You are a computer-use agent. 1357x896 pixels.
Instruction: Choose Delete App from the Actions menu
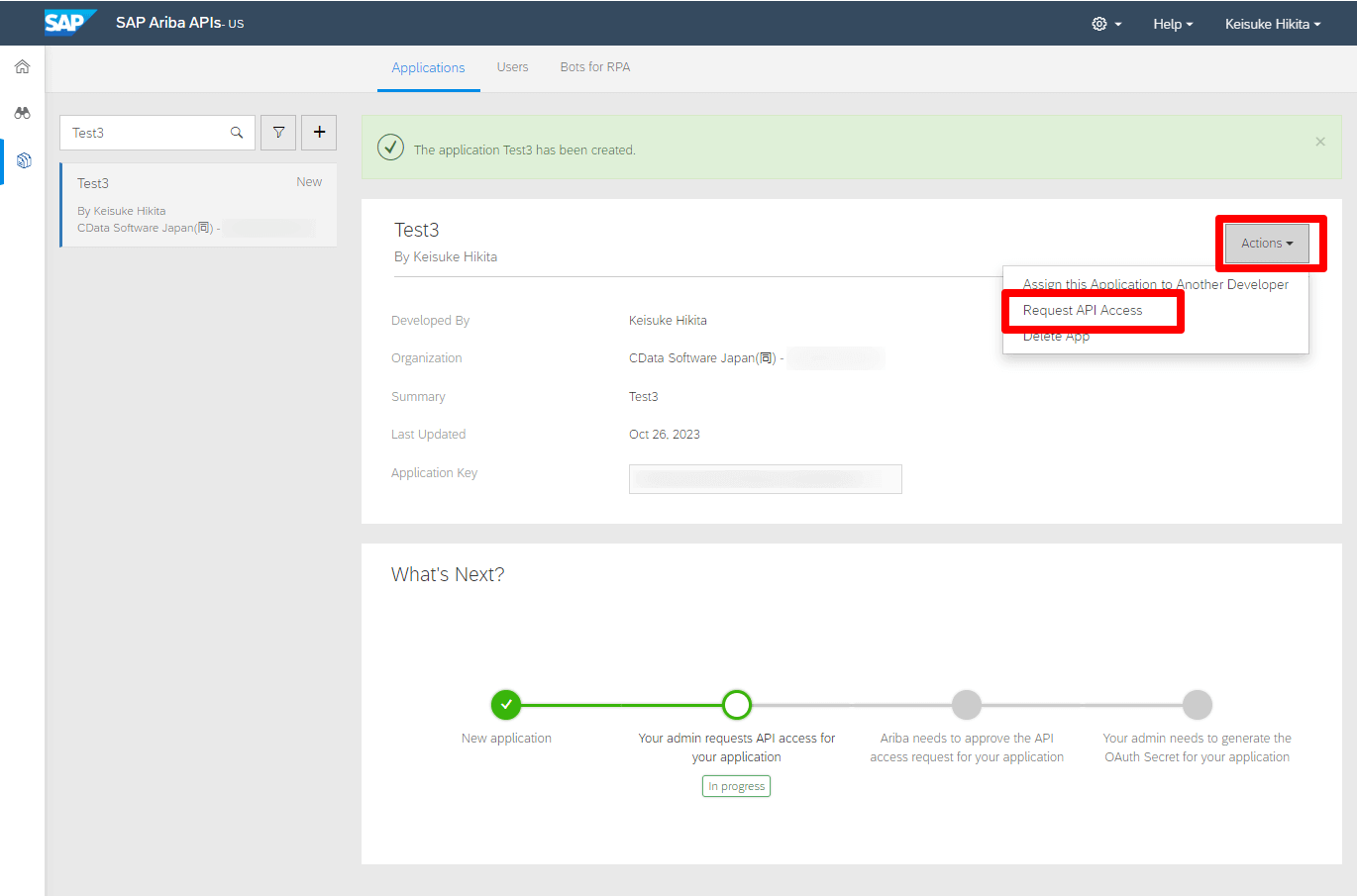[x=1056, y=337]
